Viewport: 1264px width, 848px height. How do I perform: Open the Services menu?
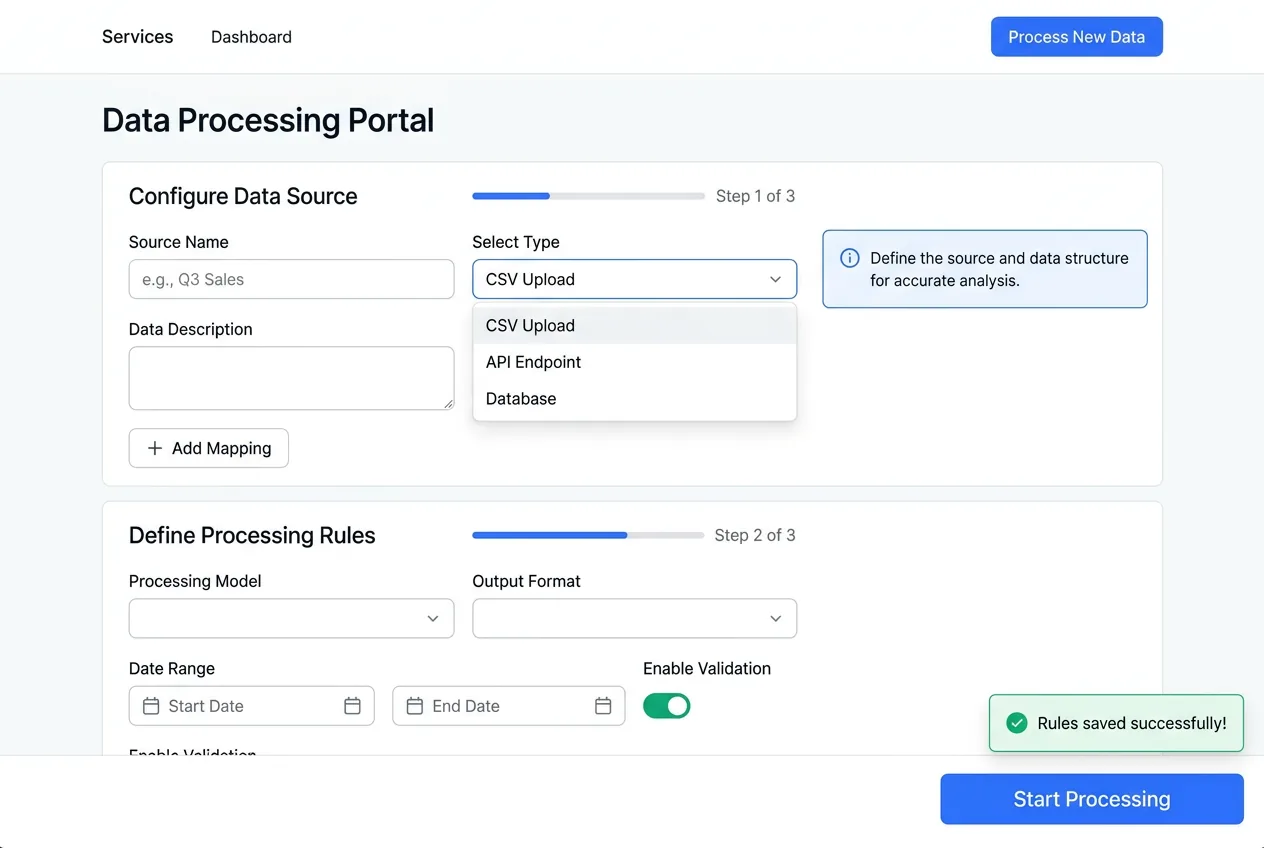pyautogui.click(x=137, y=37)
